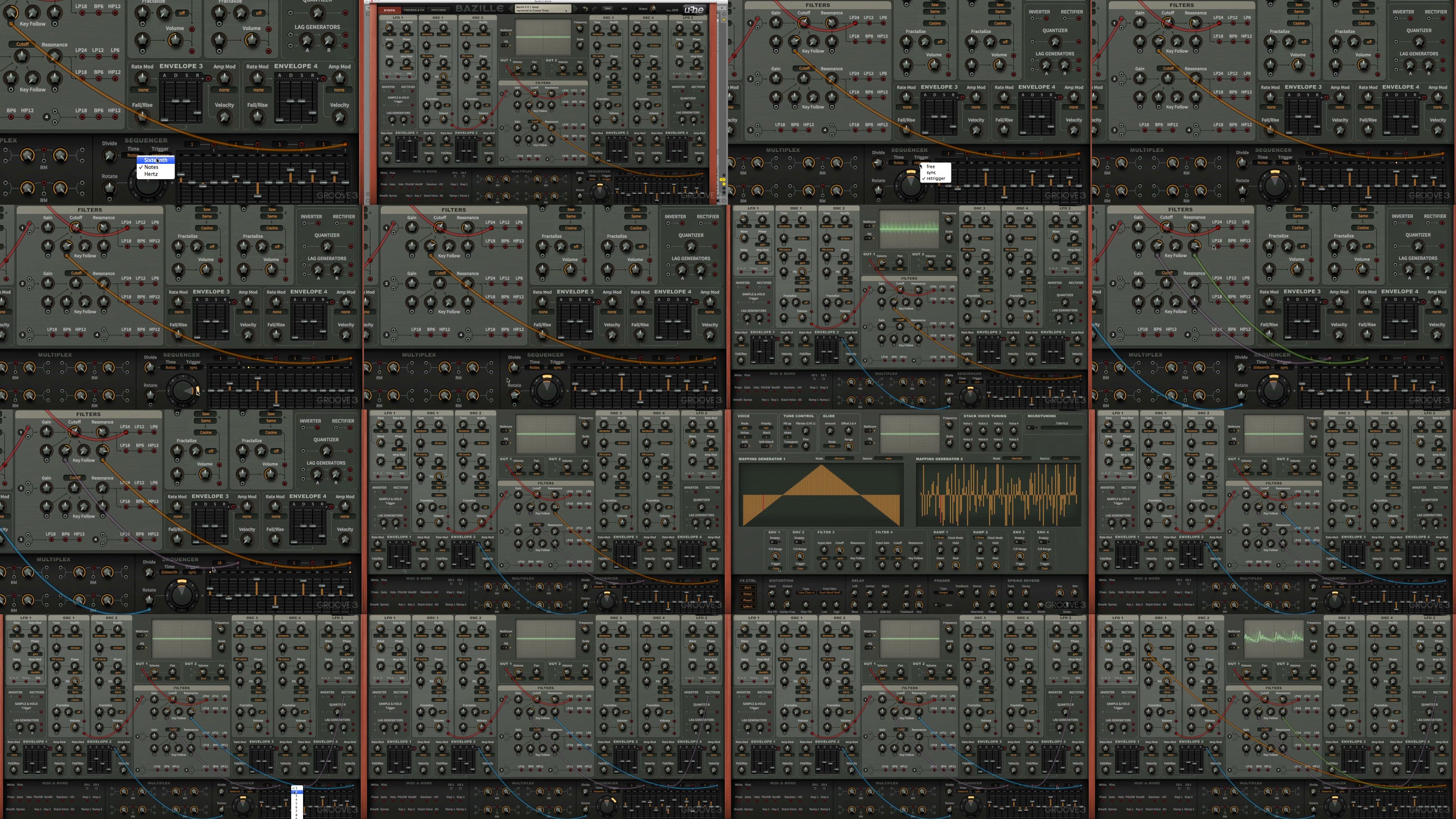This screenshot has height=819, width=1456.
Task: Switch to the SYNTH tab
Action: pos(390,10)
